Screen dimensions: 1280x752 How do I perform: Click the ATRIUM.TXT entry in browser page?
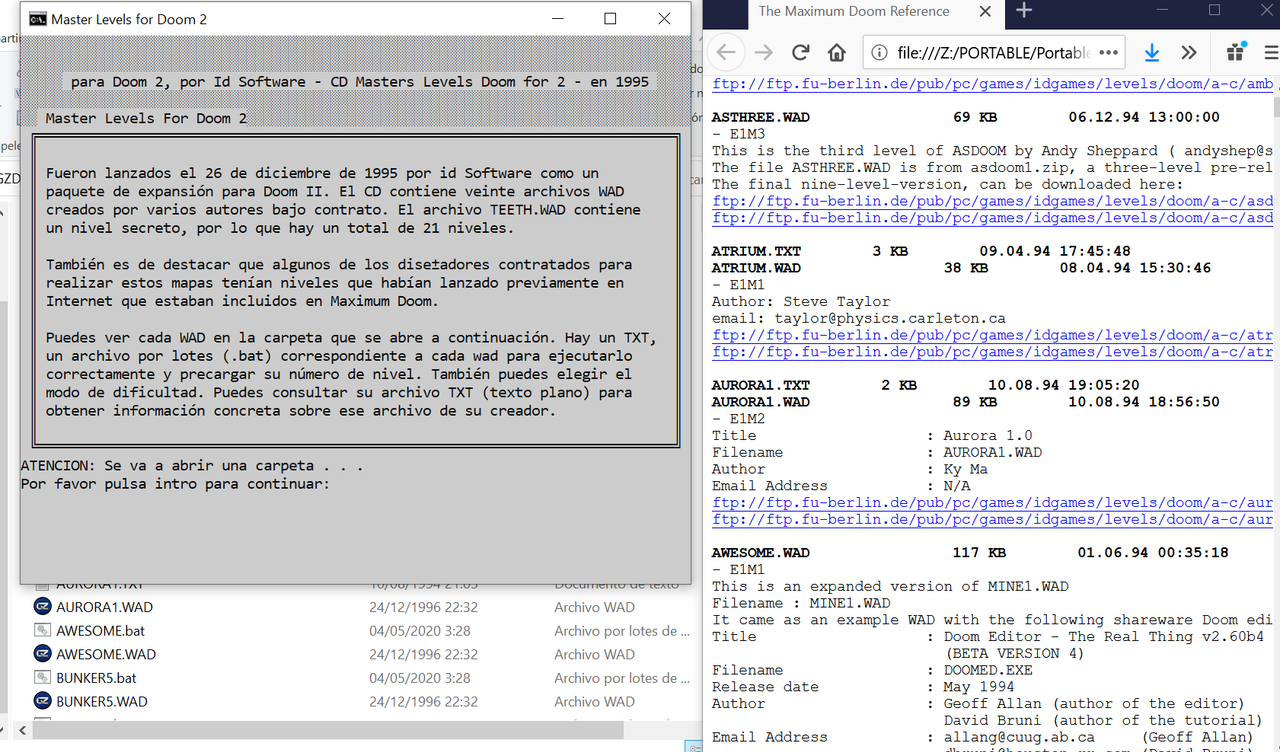tap(756, 251)
